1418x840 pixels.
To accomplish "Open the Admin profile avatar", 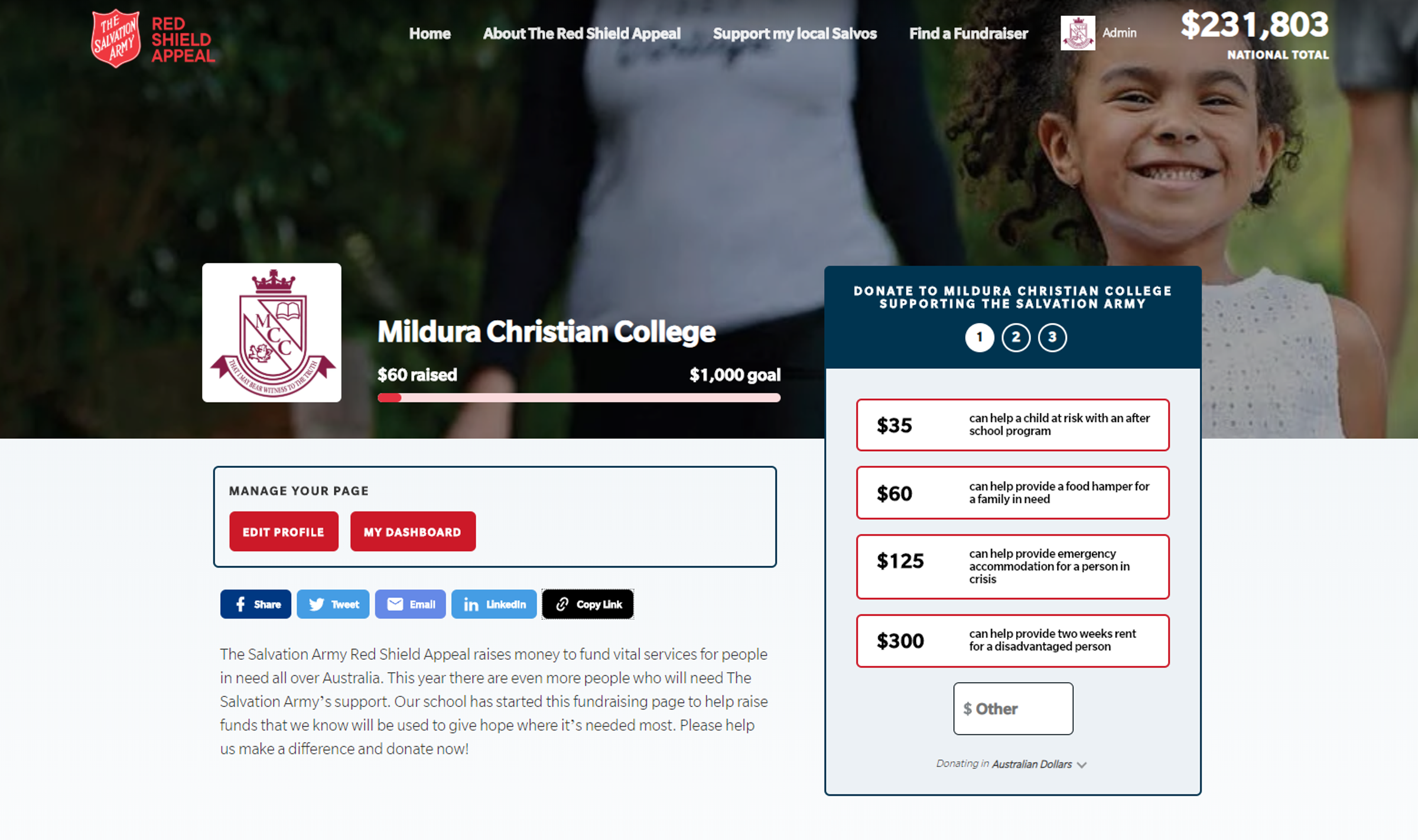I will coord(1078,33).
